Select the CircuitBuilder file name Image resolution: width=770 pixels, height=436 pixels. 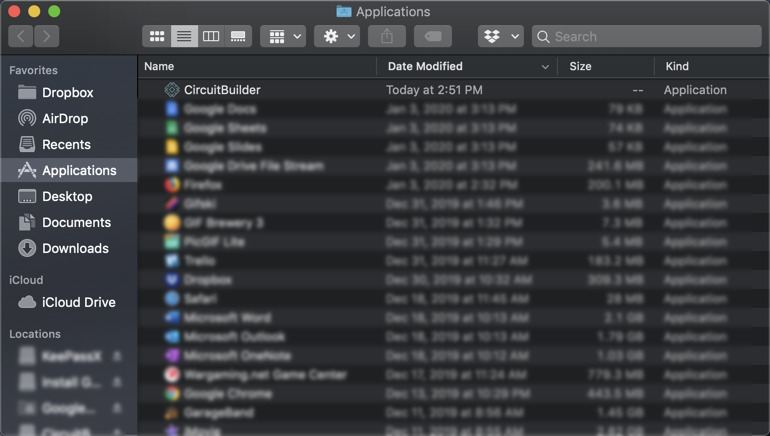click(222, 90)
